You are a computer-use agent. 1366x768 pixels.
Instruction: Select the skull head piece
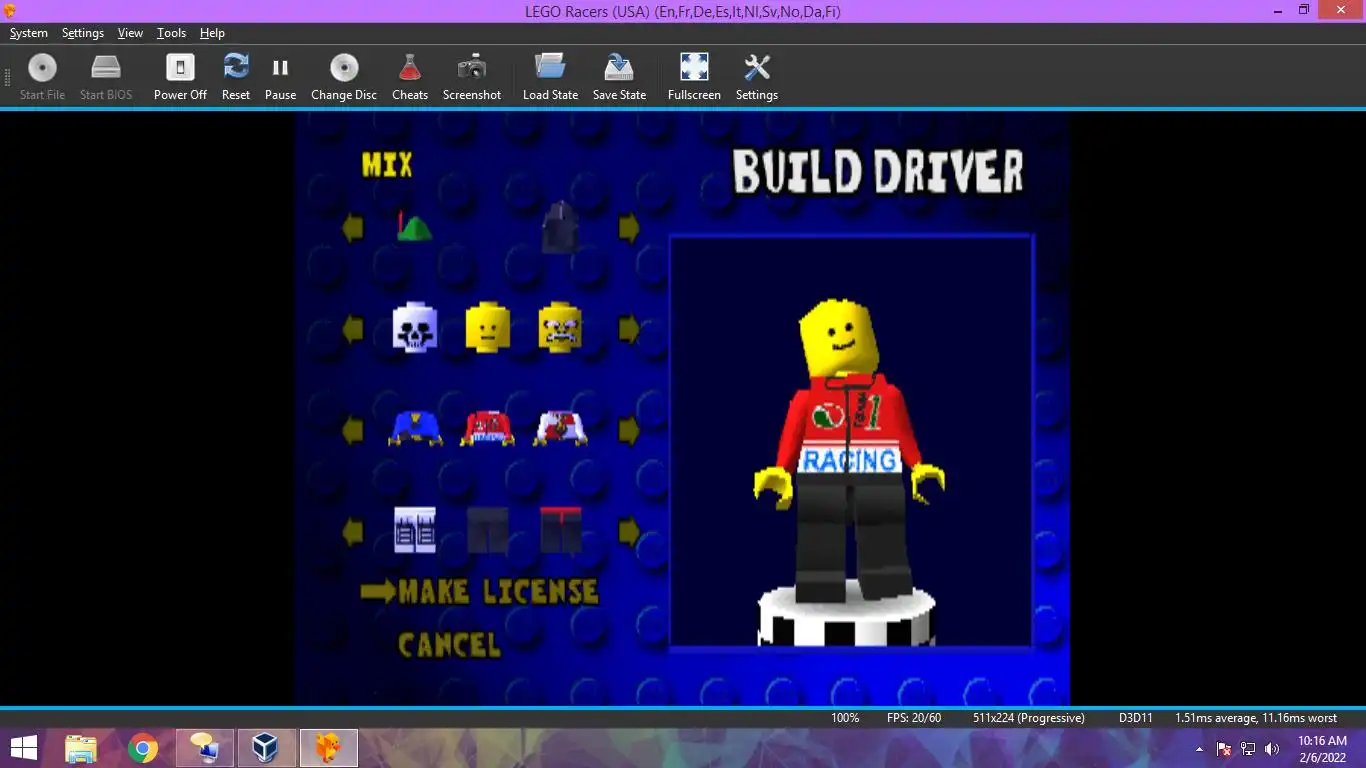414,328
